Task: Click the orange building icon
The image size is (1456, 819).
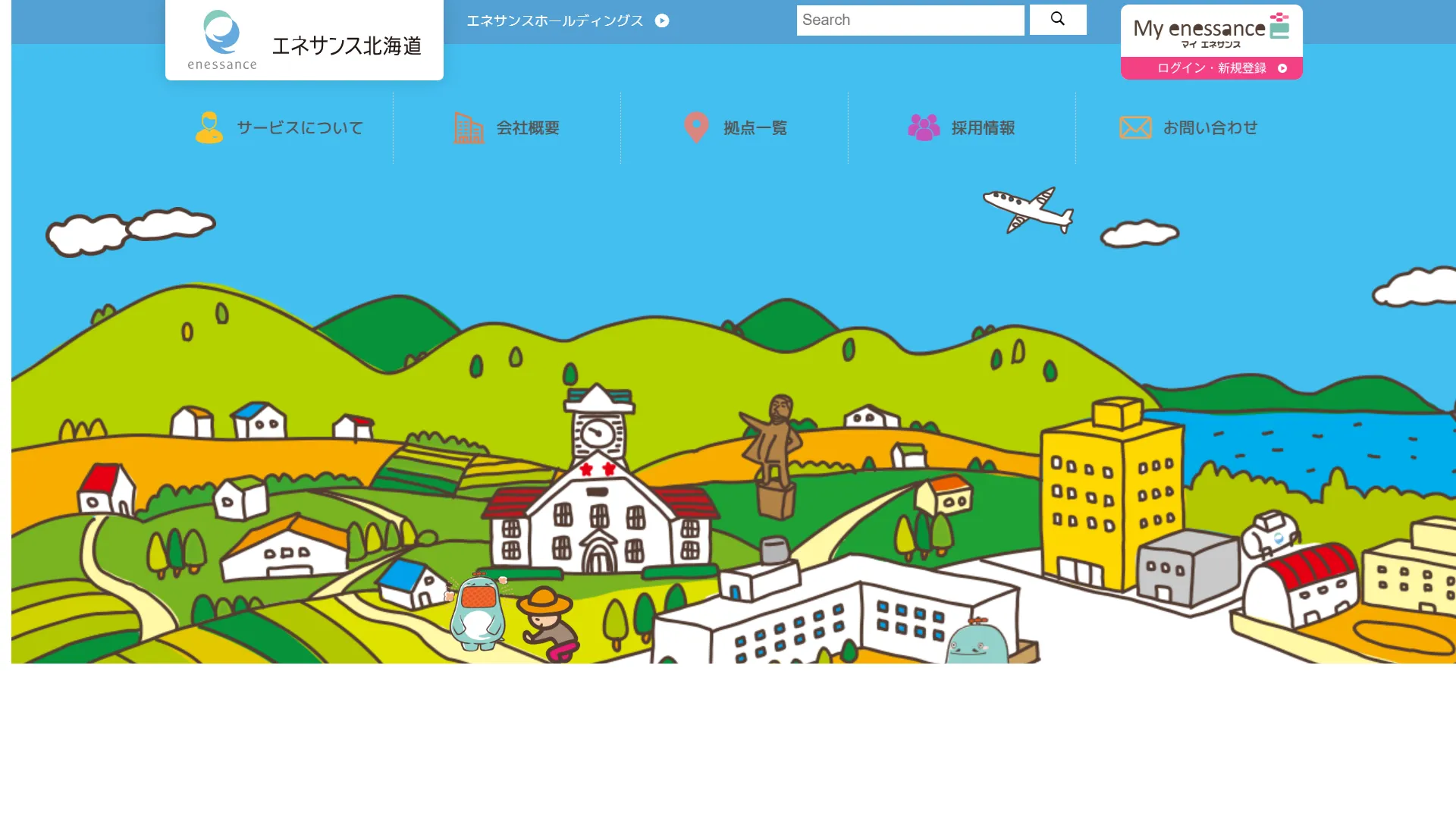Action: [x=469, y=127]
